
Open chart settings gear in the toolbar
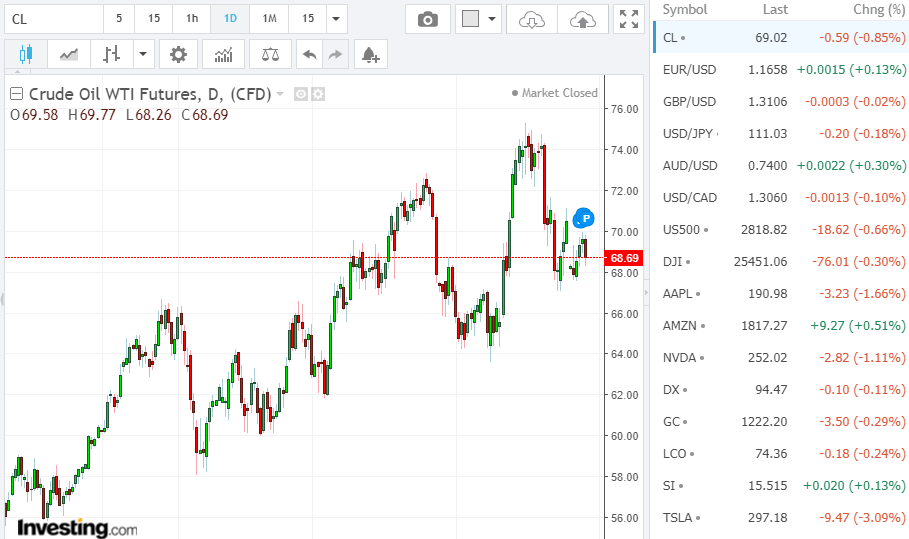pyautogui.click(x=178, y=54)
